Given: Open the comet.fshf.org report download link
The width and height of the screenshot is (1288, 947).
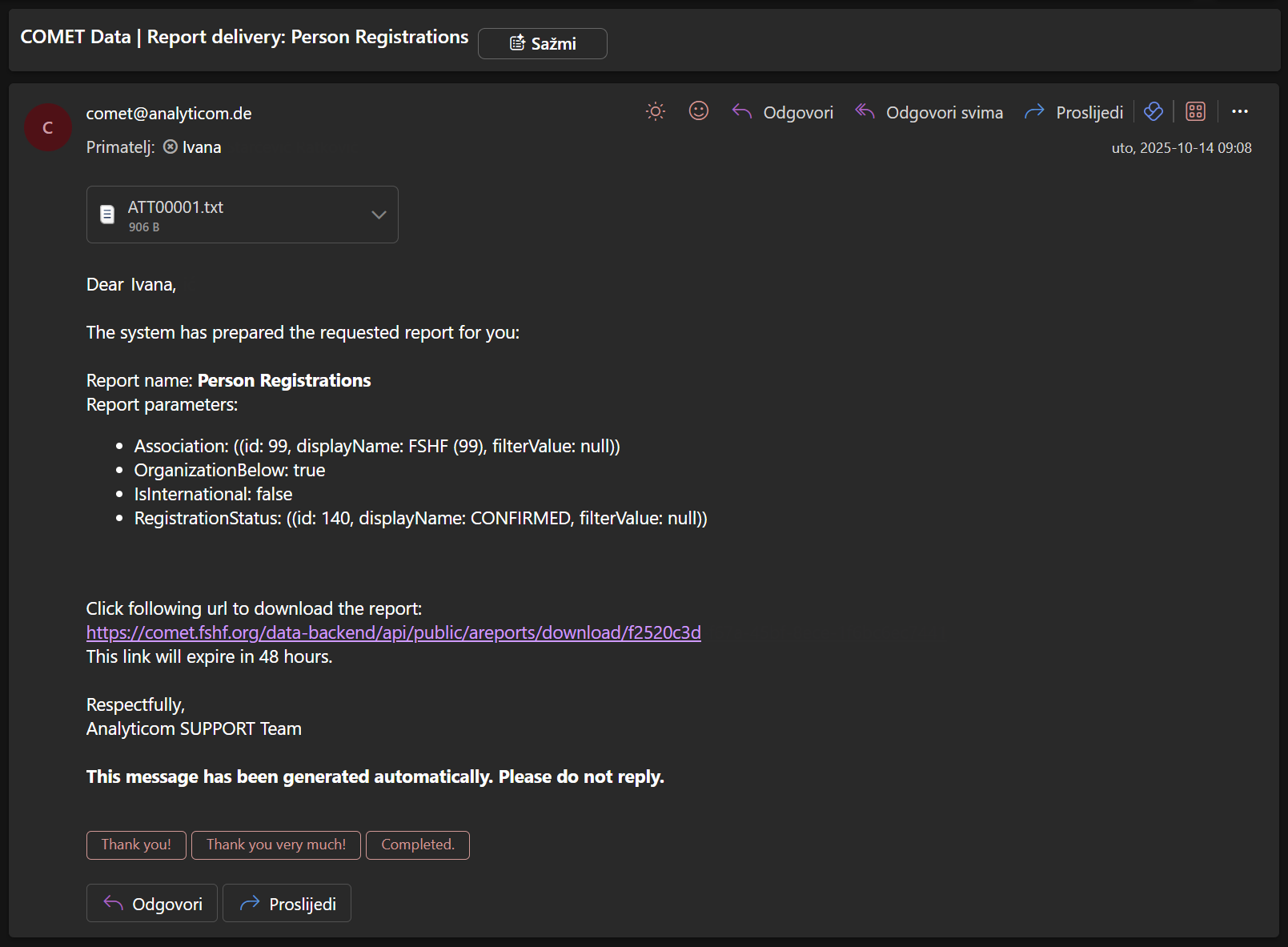Looking at the screenshot, I should tap(393, 632).
